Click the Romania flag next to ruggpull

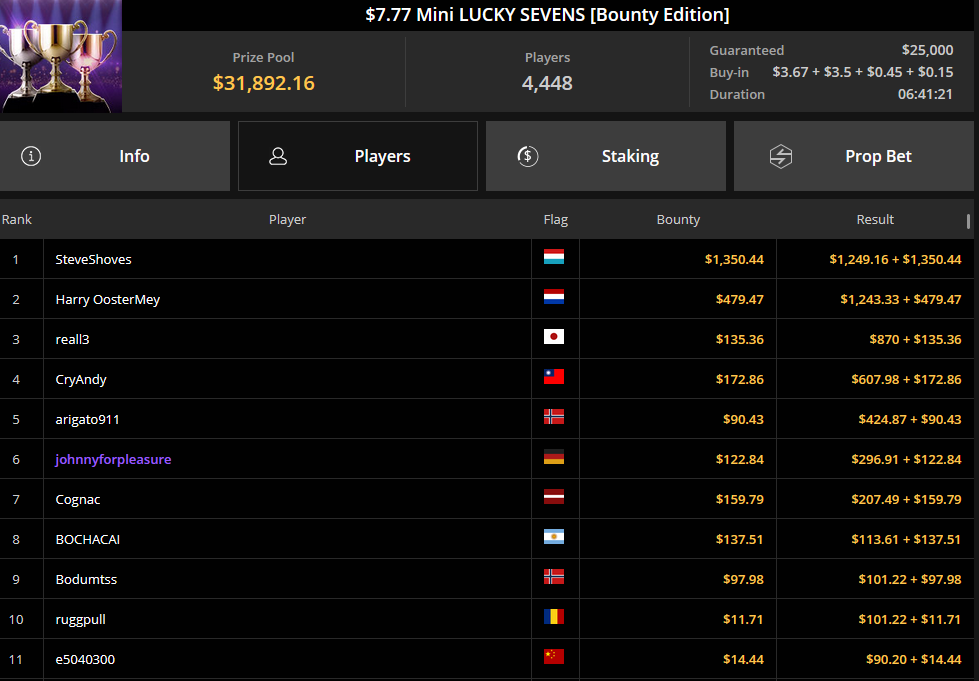click(x=554, y=617)
